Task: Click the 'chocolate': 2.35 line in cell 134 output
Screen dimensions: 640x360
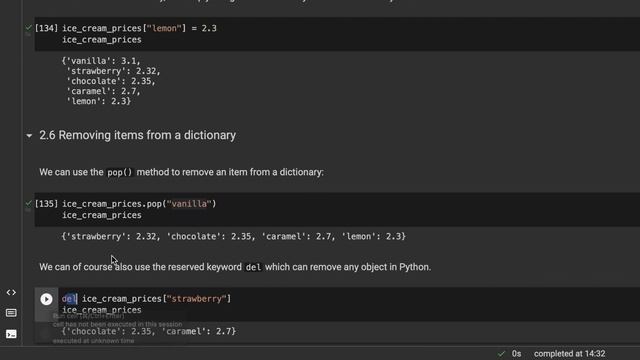Action: (x=111, y=81)
